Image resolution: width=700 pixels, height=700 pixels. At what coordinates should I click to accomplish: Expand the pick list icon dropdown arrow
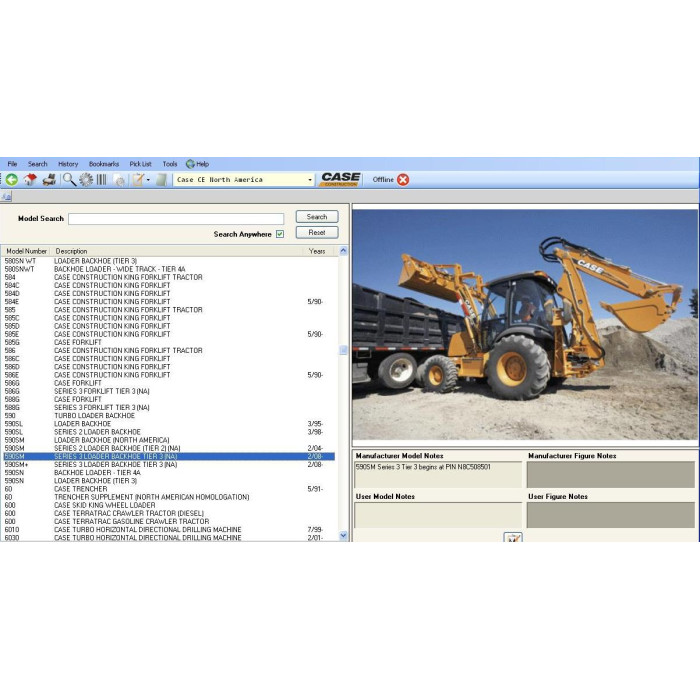[x=148, y=180]
